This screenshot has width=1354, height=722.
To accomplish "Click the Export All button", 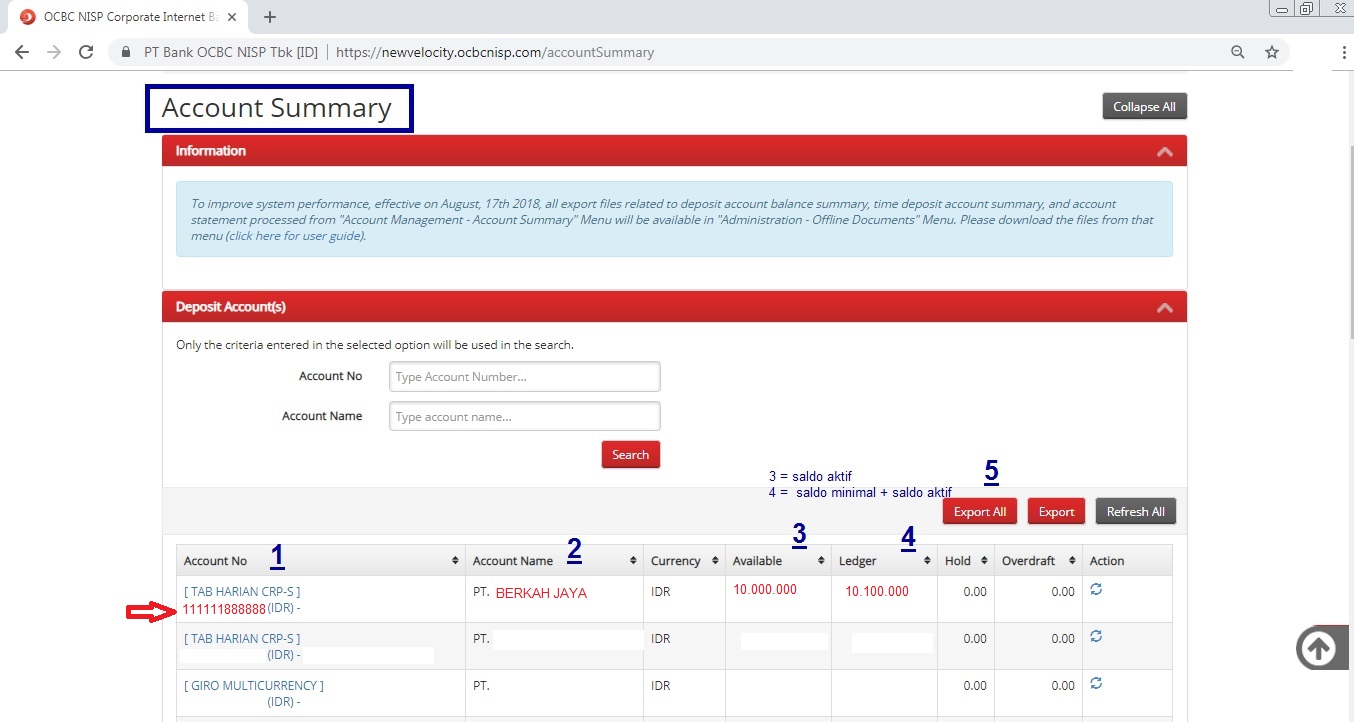I will [980, 511].
